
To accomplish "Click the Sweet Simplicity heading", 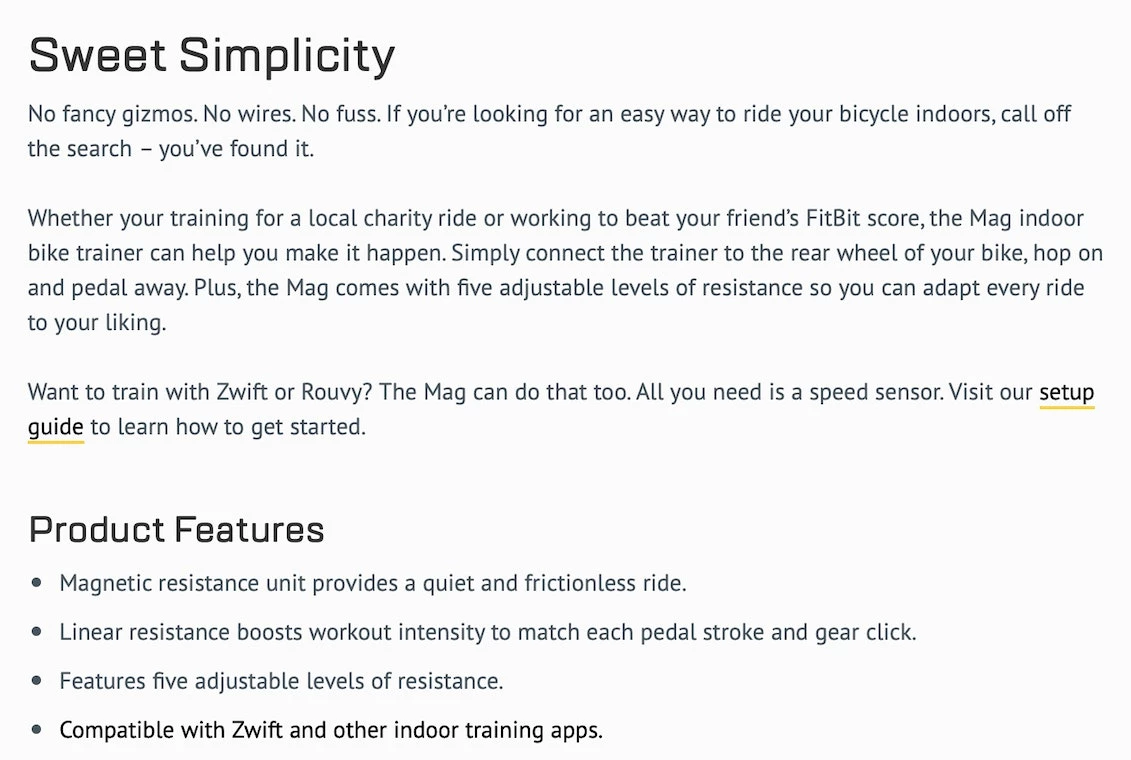I will pos(212,56).
